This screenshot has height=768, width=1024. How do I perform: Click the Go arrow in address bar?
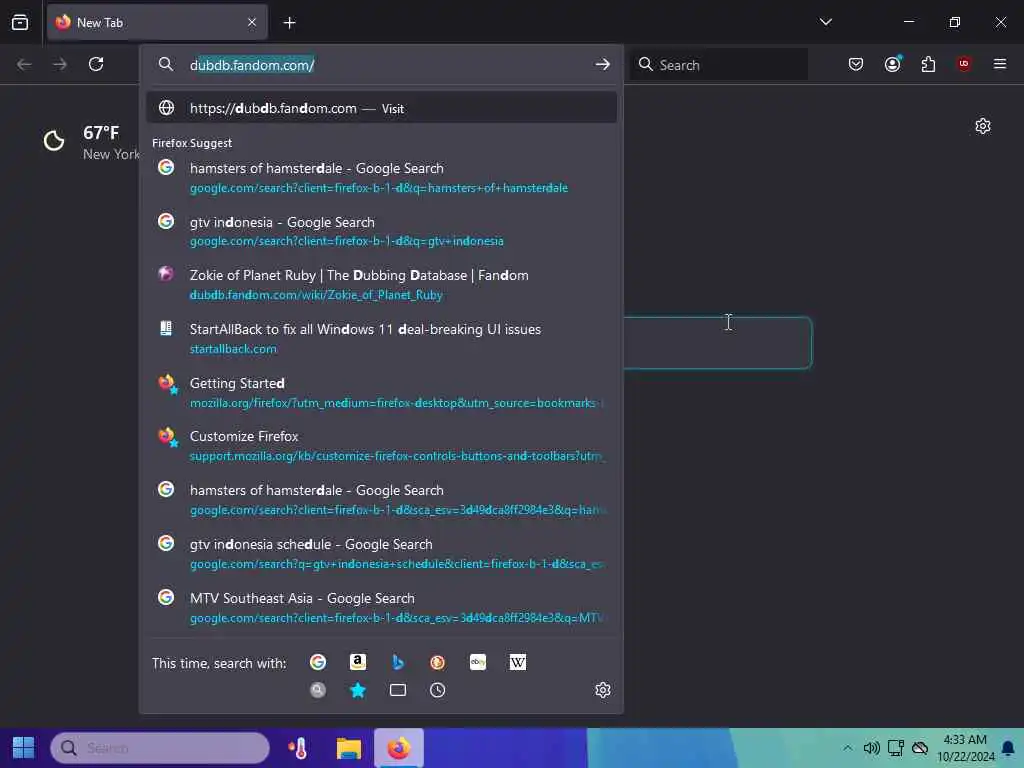coord(602,64)
